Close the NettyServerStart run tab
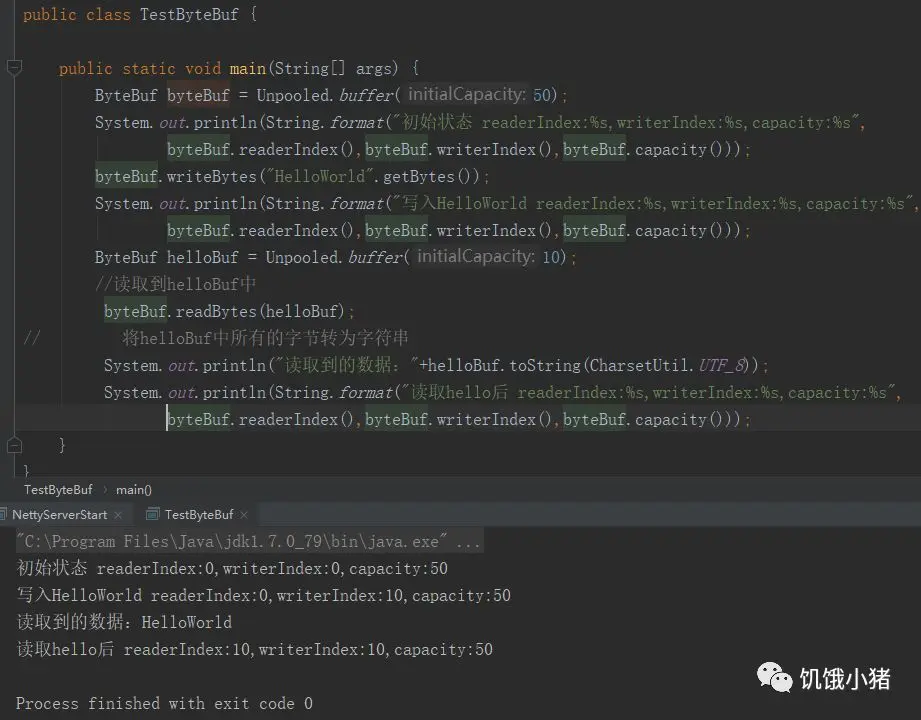The height and width of the screenshot is (720, 921). (118, 515)
